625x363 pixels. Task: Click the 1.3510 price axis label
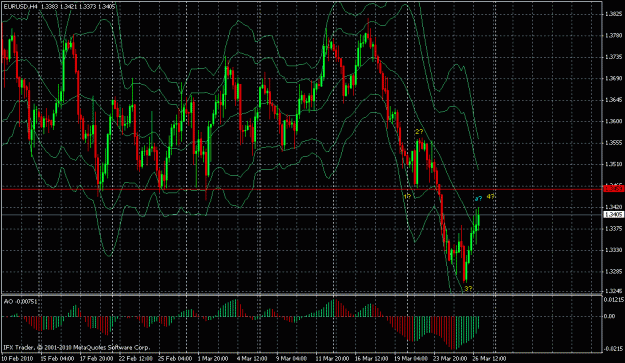click(x=613, y=164)
